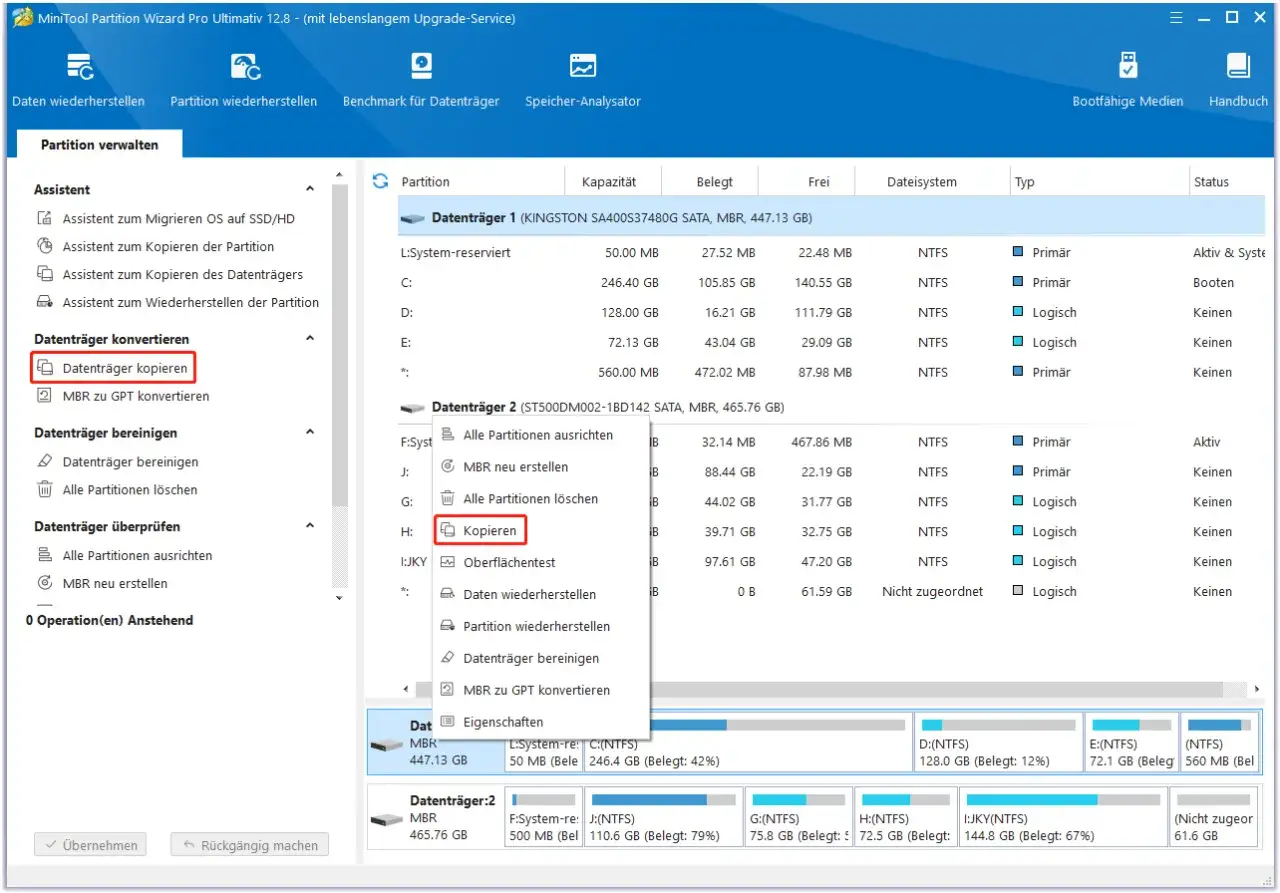Open the hamburger menu in title bar
This screenshot has height=893, width=1280.
[1176, 17]
